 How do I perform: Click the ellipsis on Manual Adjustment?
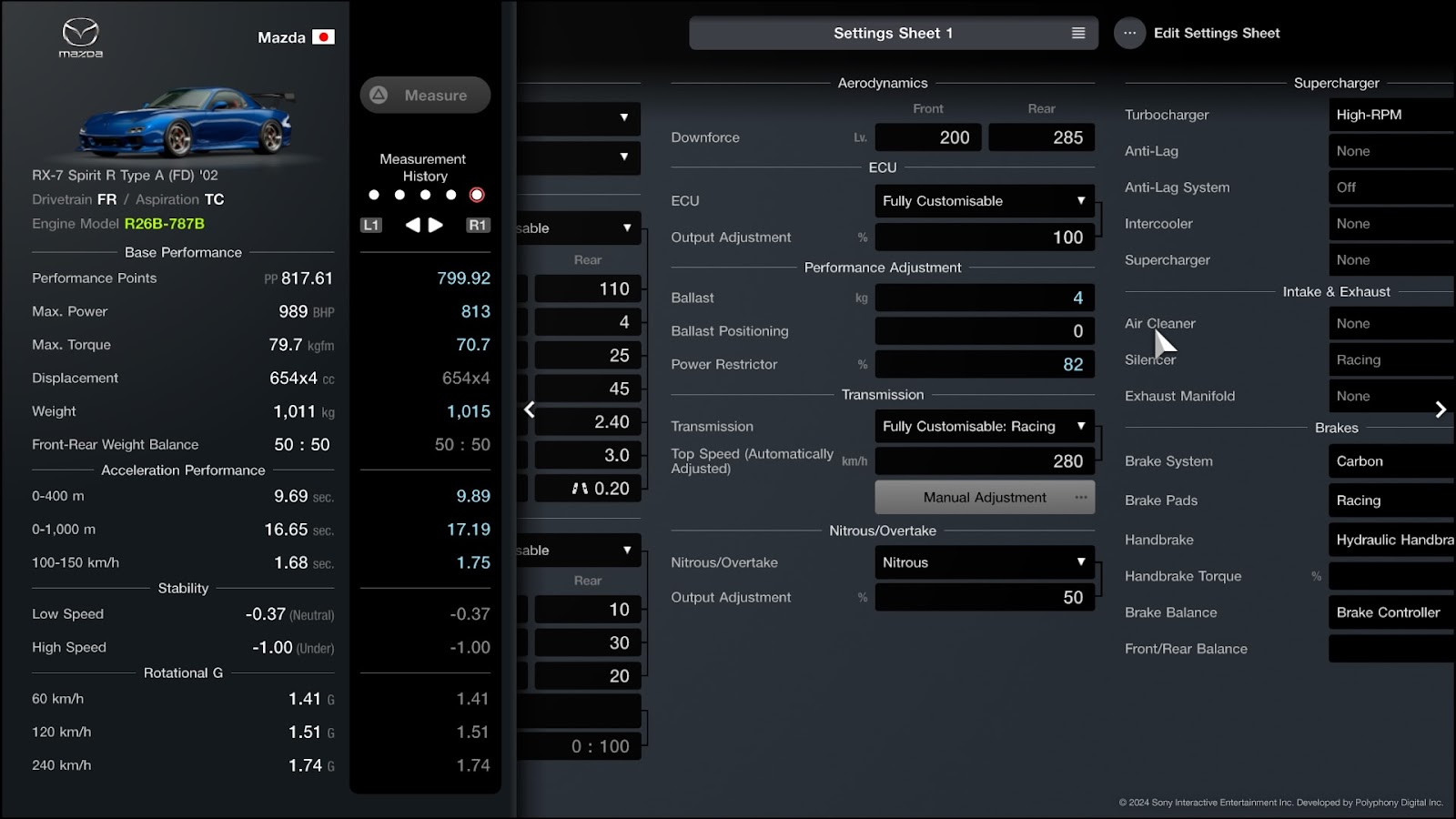tap(1080, 497)
